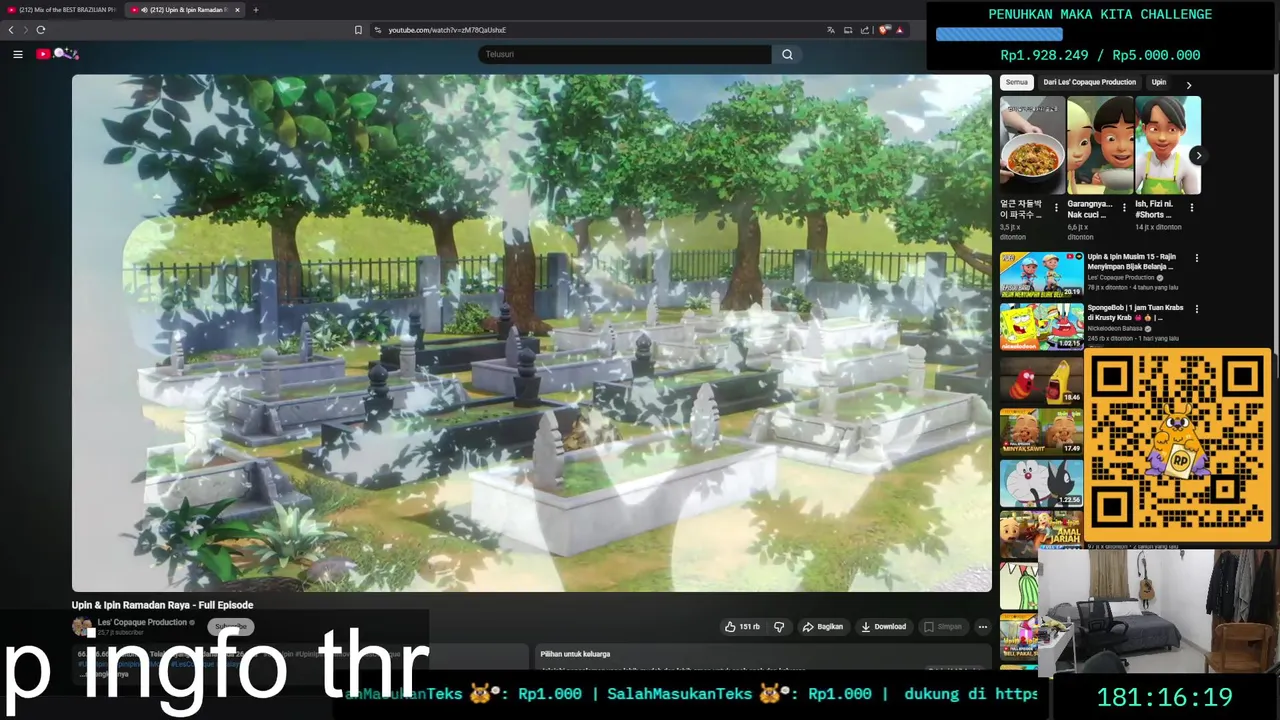The width and height of the screenshot is (1280, 720).
Task: Open the Ish, Fizi ni Short thumbnail
Action: [1167, 145]
